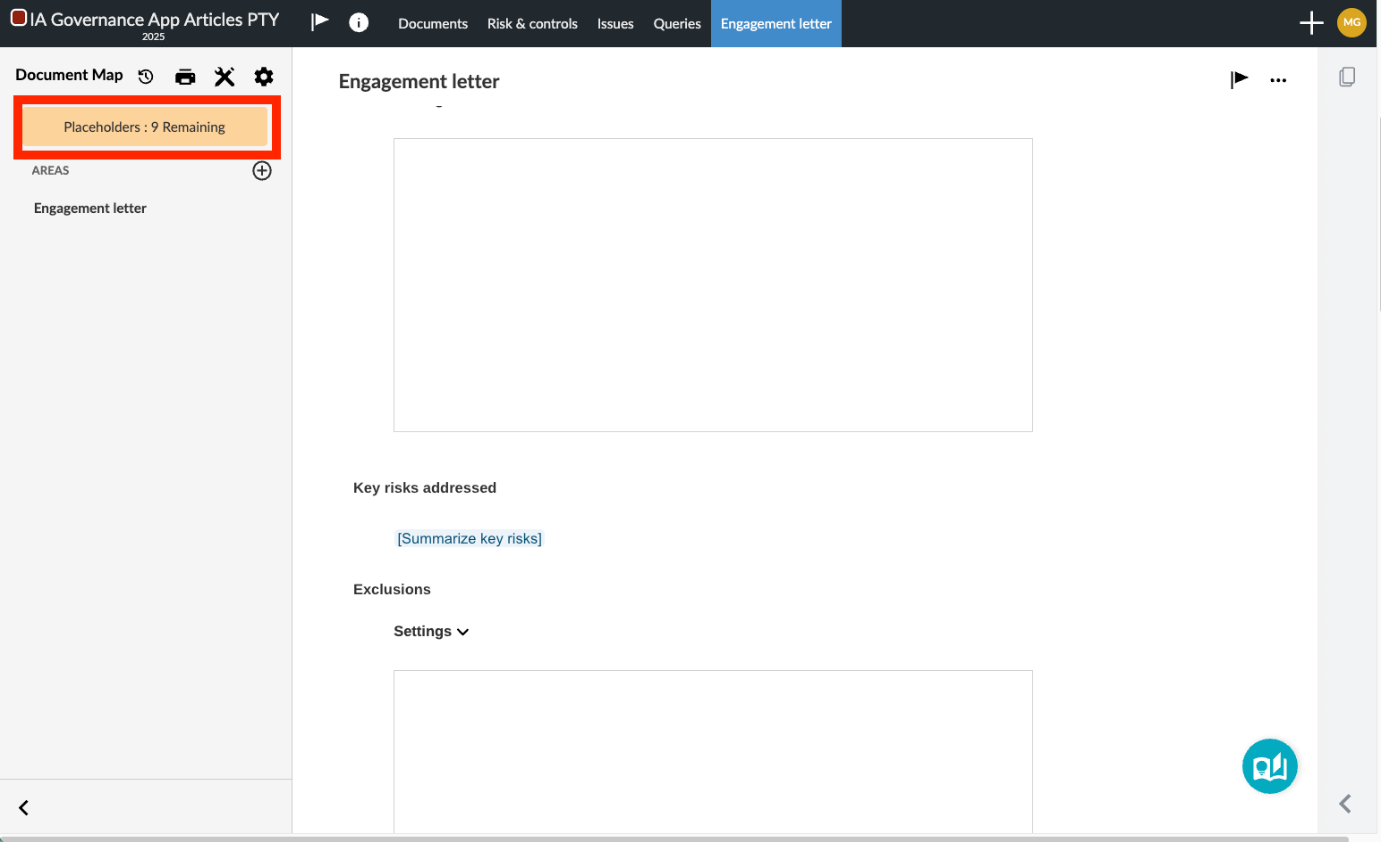Screen dimensions: 1381x842
Task: Click the AREAS section label
Action: click(51, 171)
